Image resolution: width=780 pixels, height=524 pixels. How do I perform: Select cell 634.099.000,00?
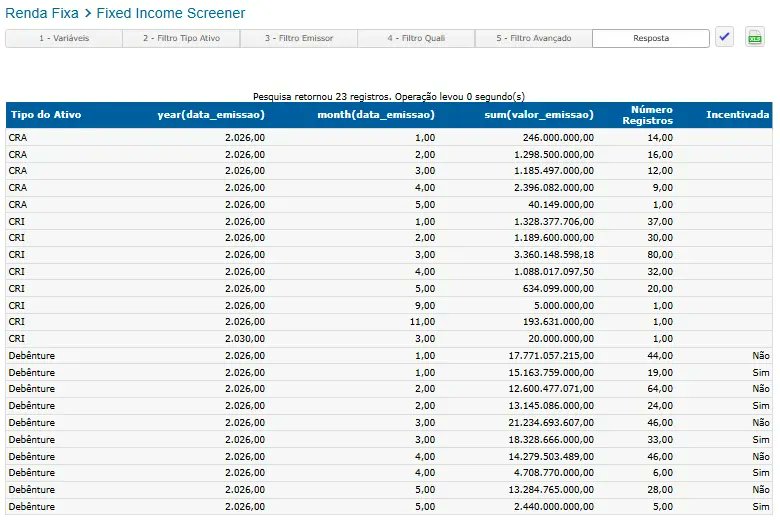coord(558,289)
